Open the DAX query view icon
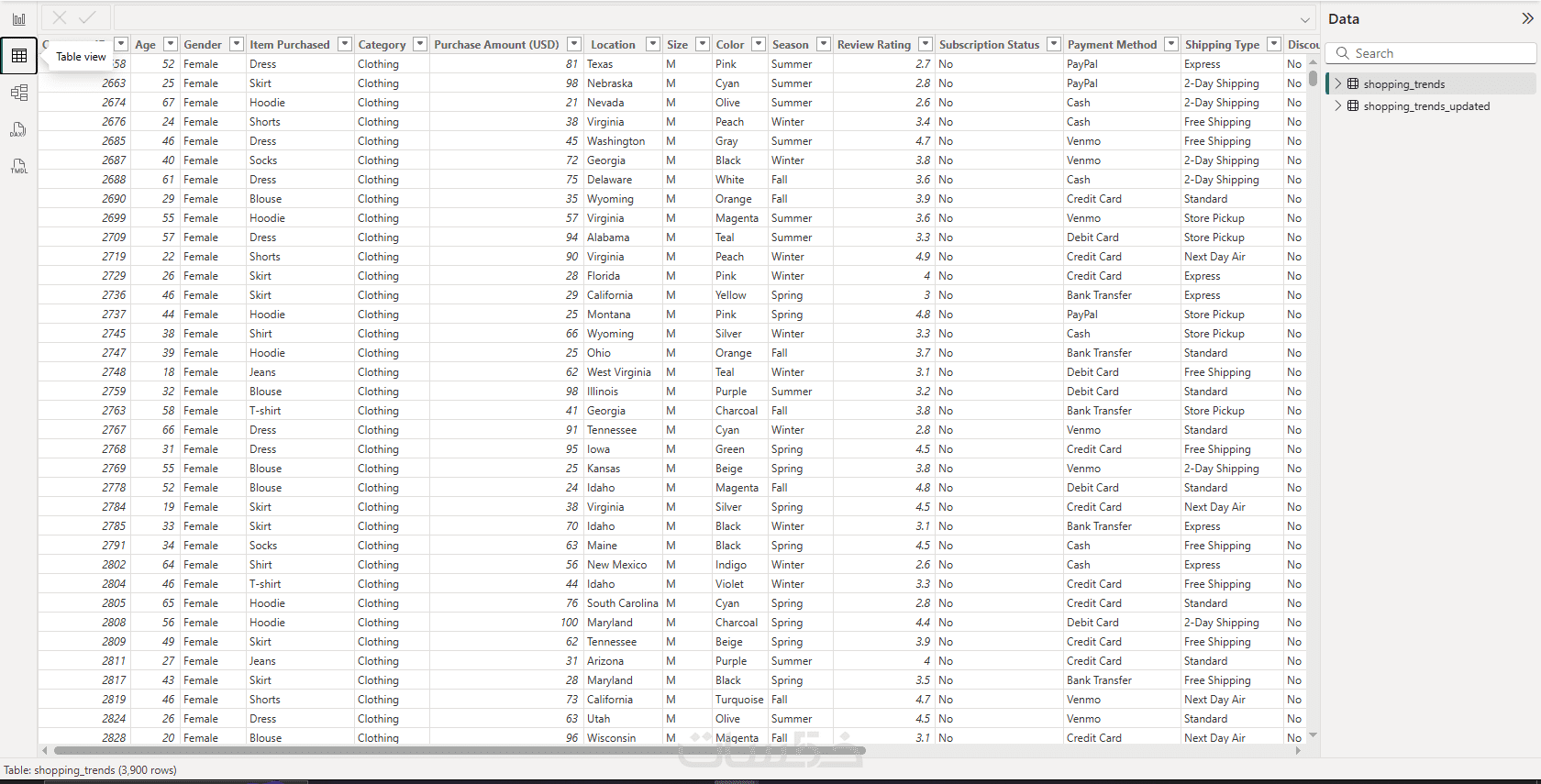The height and width of the screenshot is (784, 1541). click(x=18, y=129)
